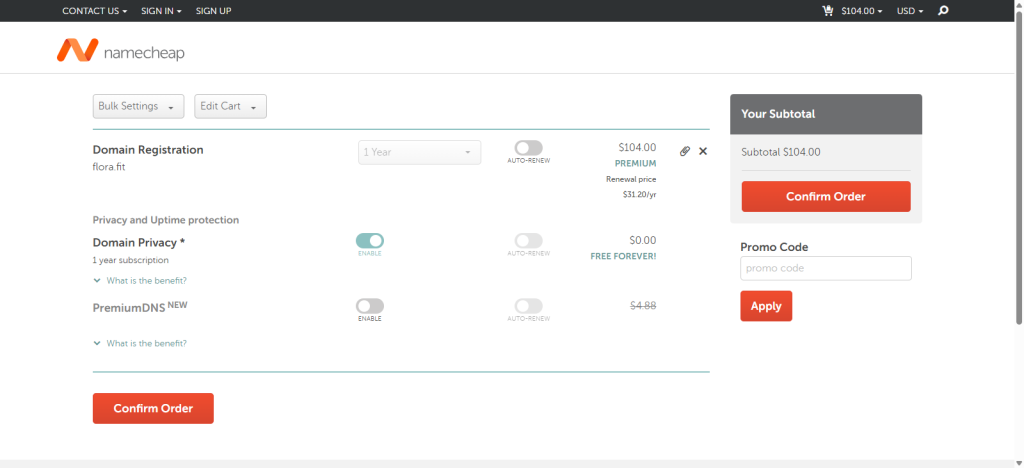Toggle auto-renew for Domain Registration
The width and height of the screenshot is (1024, 468).
(x=528, y=148)
